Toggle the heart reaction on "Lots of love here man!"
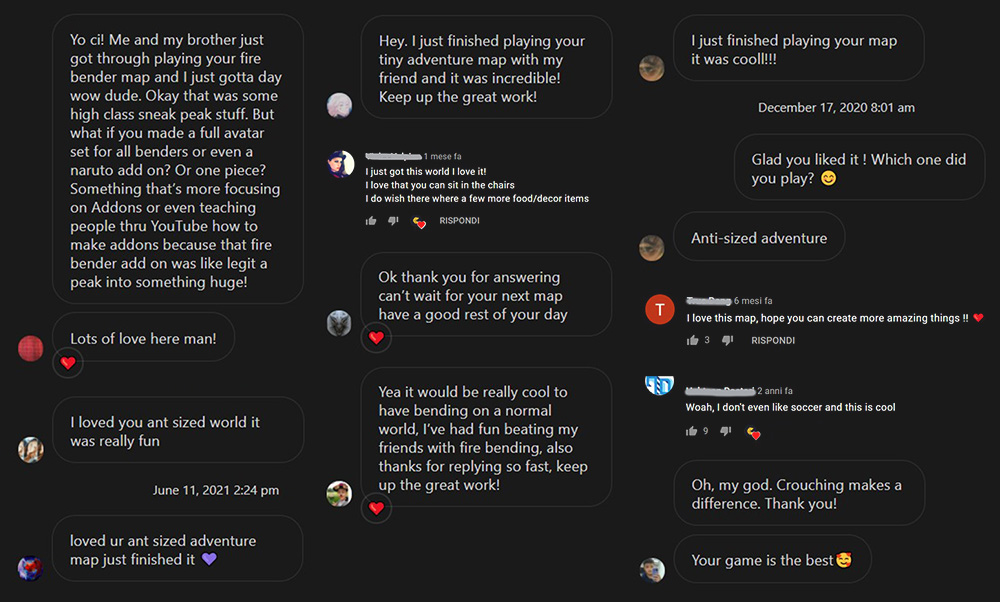 click(67, 364)
